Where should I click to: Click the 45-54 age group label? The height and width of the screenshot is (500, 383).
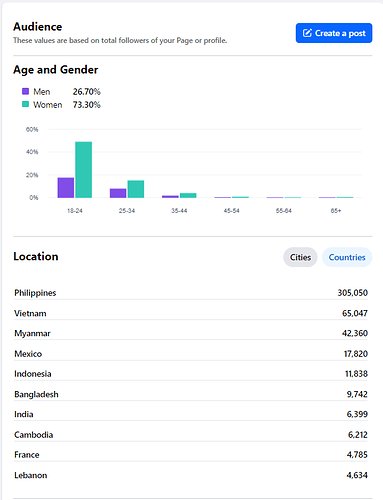coord(231,211)
